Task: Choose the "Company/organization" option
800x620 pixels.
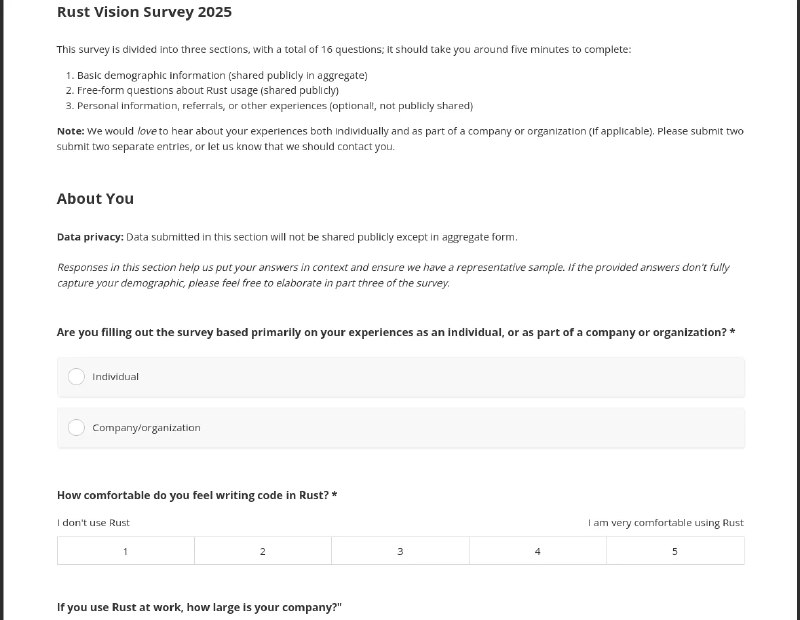Action: click(76, 427)
